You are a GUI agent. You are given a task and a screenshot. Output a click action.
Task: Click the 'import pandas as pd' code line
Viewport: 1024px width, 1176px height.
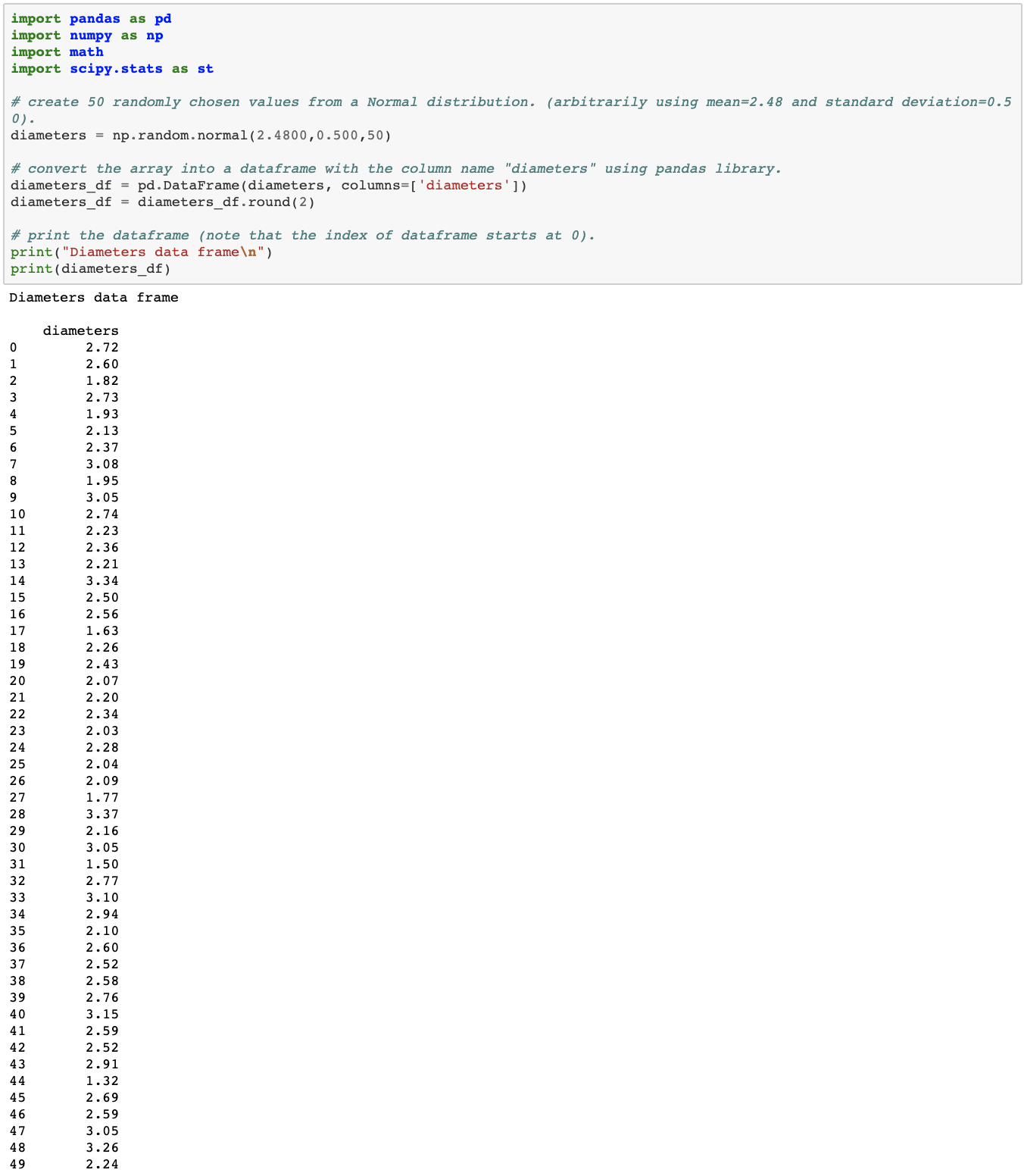click(x=91, y=19)
